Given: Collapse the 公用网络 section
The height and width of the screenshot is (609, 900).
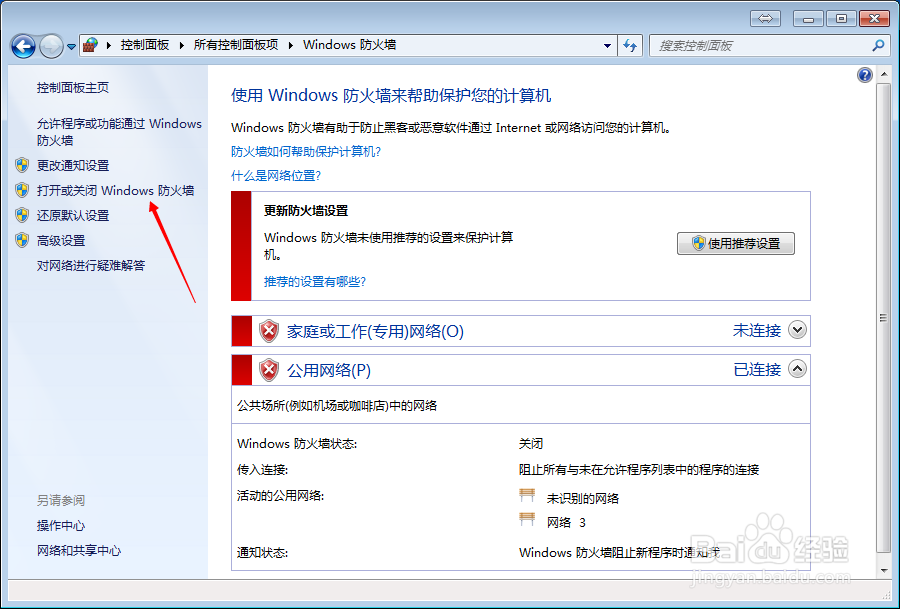Looking at the screenshot, I should (x=795, y=368).
